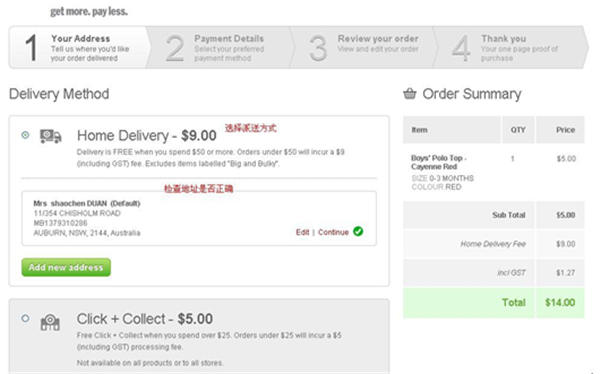Select the Home Delivery radio button
The width and height of the screenshot is (600, 374).
(x=25, y=135)
